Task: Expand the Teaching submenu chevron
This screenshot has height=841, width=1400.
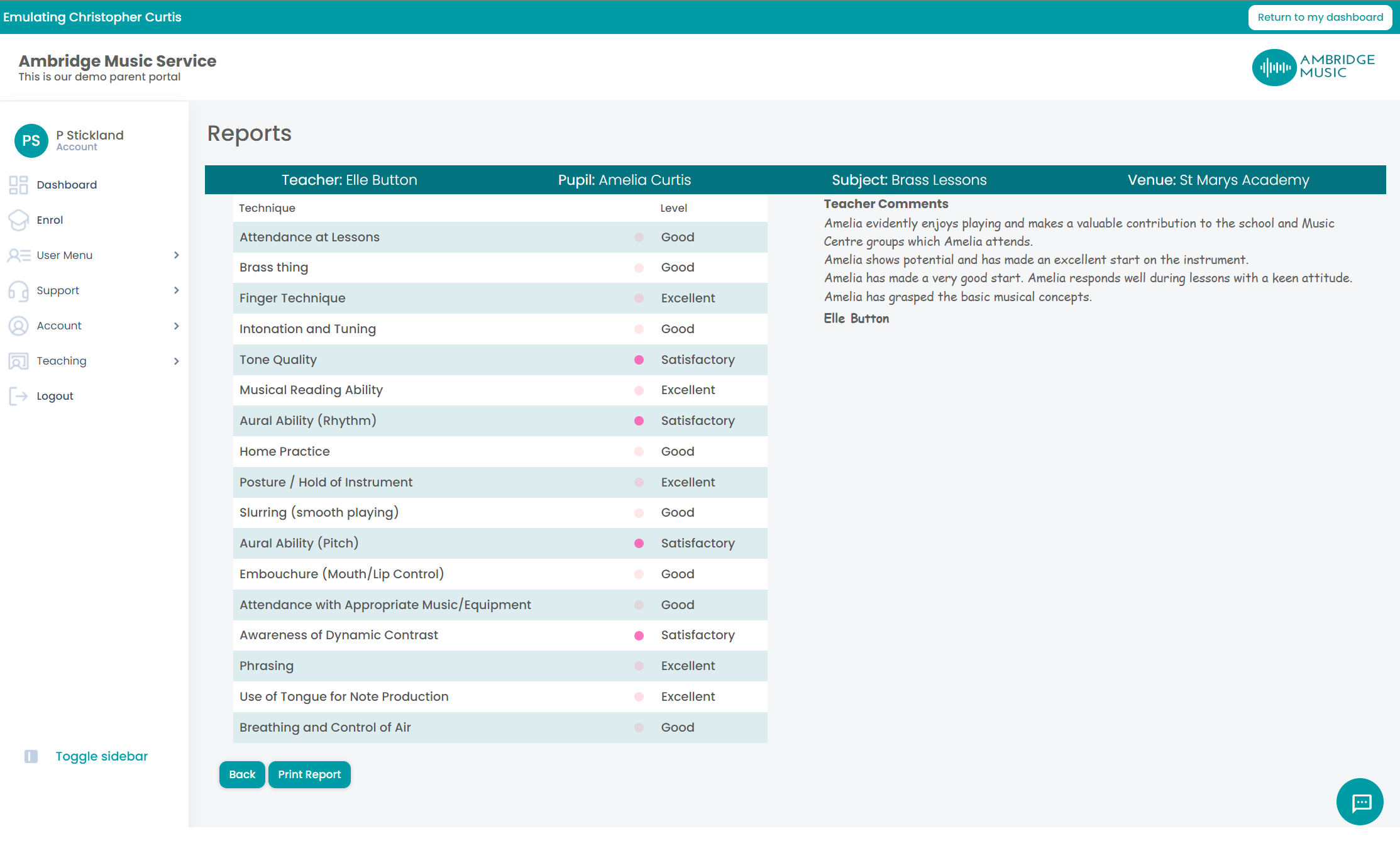Action: point(177,361)
